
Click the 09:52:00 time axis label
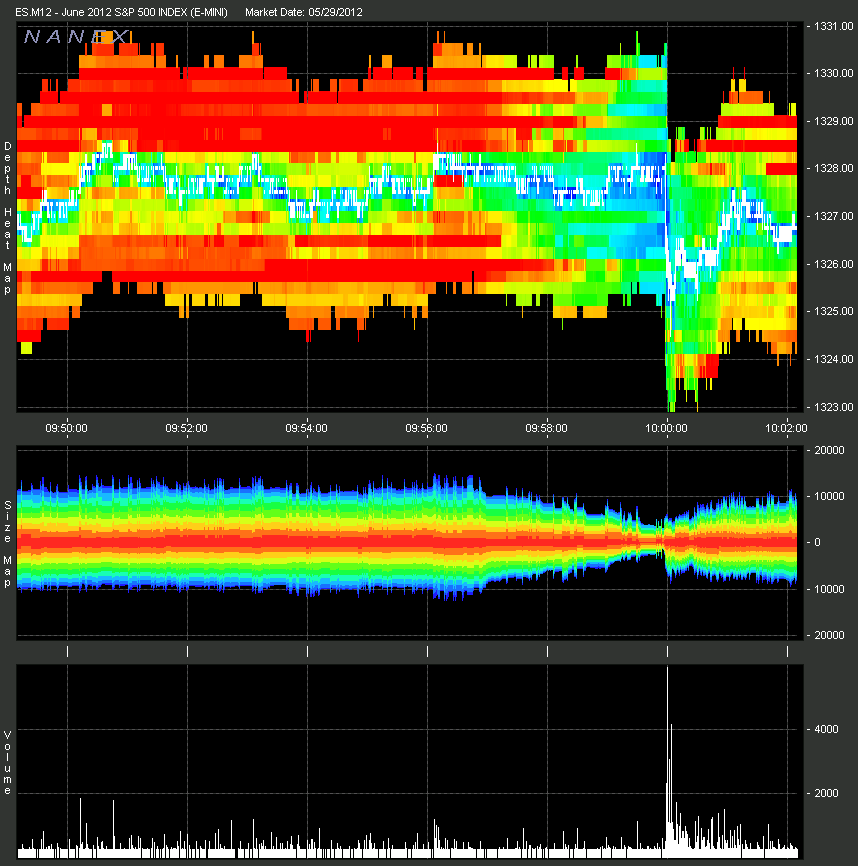[x=187, y=428]
